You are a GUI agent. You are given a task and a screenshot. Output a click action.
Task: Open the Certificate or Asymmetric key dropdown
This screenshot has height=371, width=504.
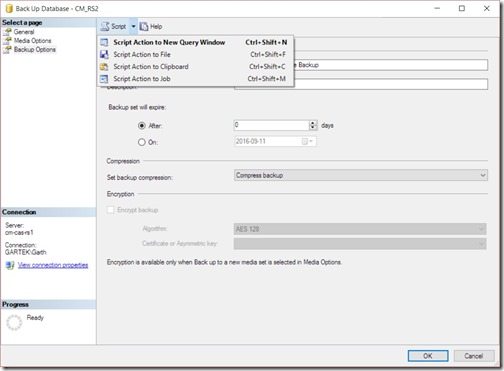360,244
